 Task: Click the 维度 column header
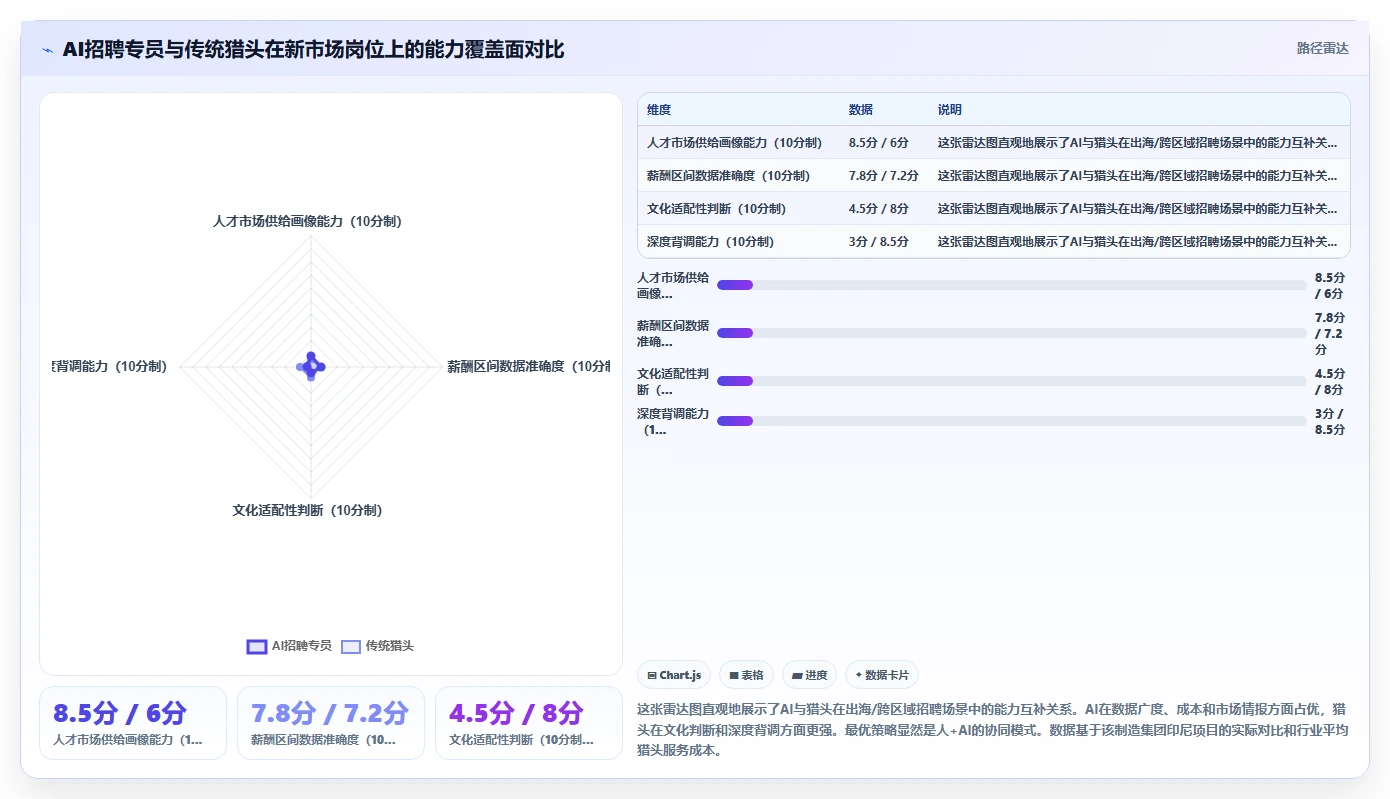(659, 109)
